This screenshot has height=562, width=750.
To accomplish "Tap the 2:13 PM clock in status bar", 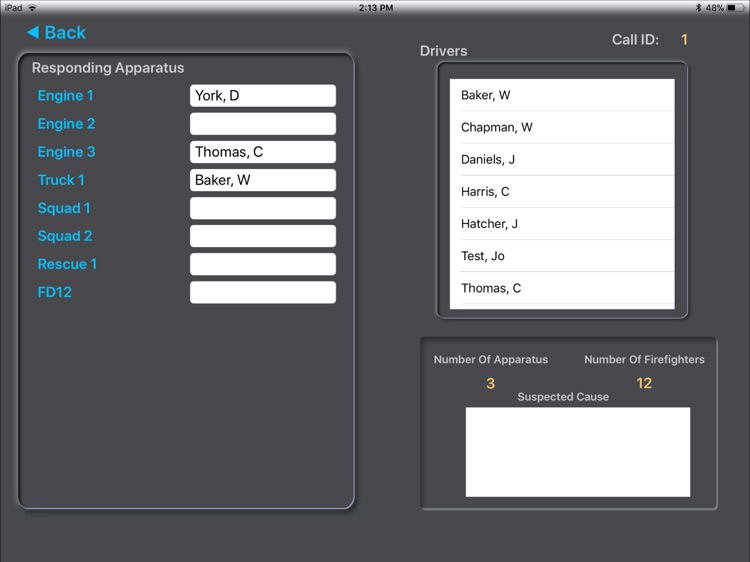I will point(376,8).
